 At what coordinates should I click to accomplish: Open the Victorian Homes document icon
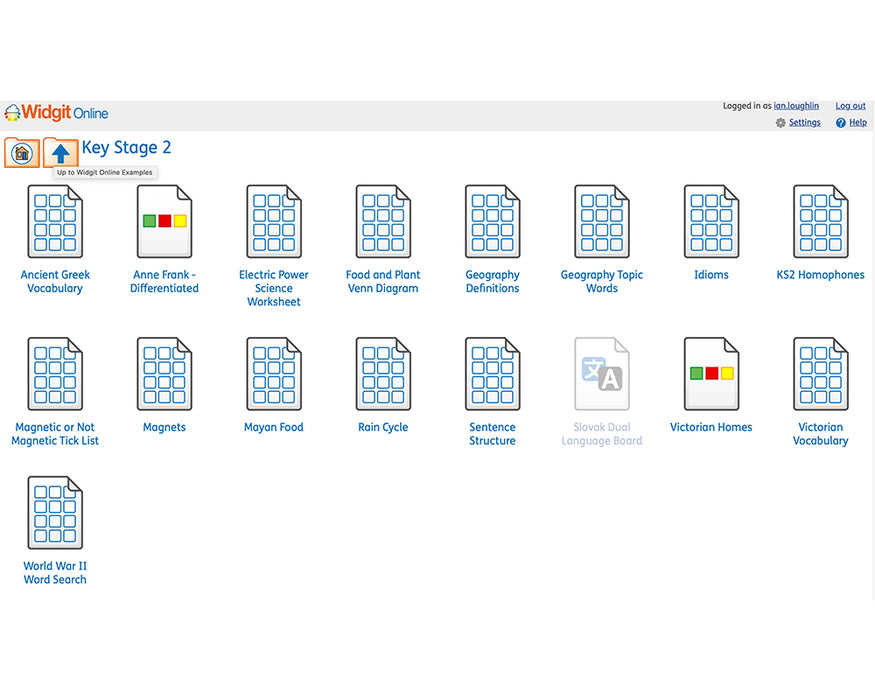[711, 374]
